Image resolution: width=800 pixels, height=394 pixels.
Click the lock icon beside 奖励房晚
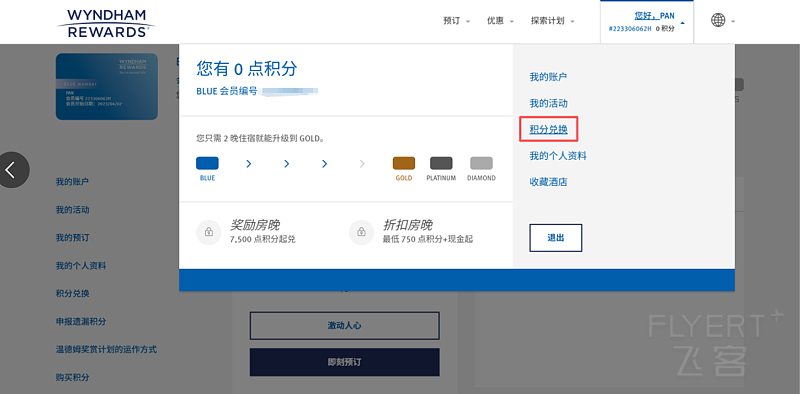pos(209,232)
